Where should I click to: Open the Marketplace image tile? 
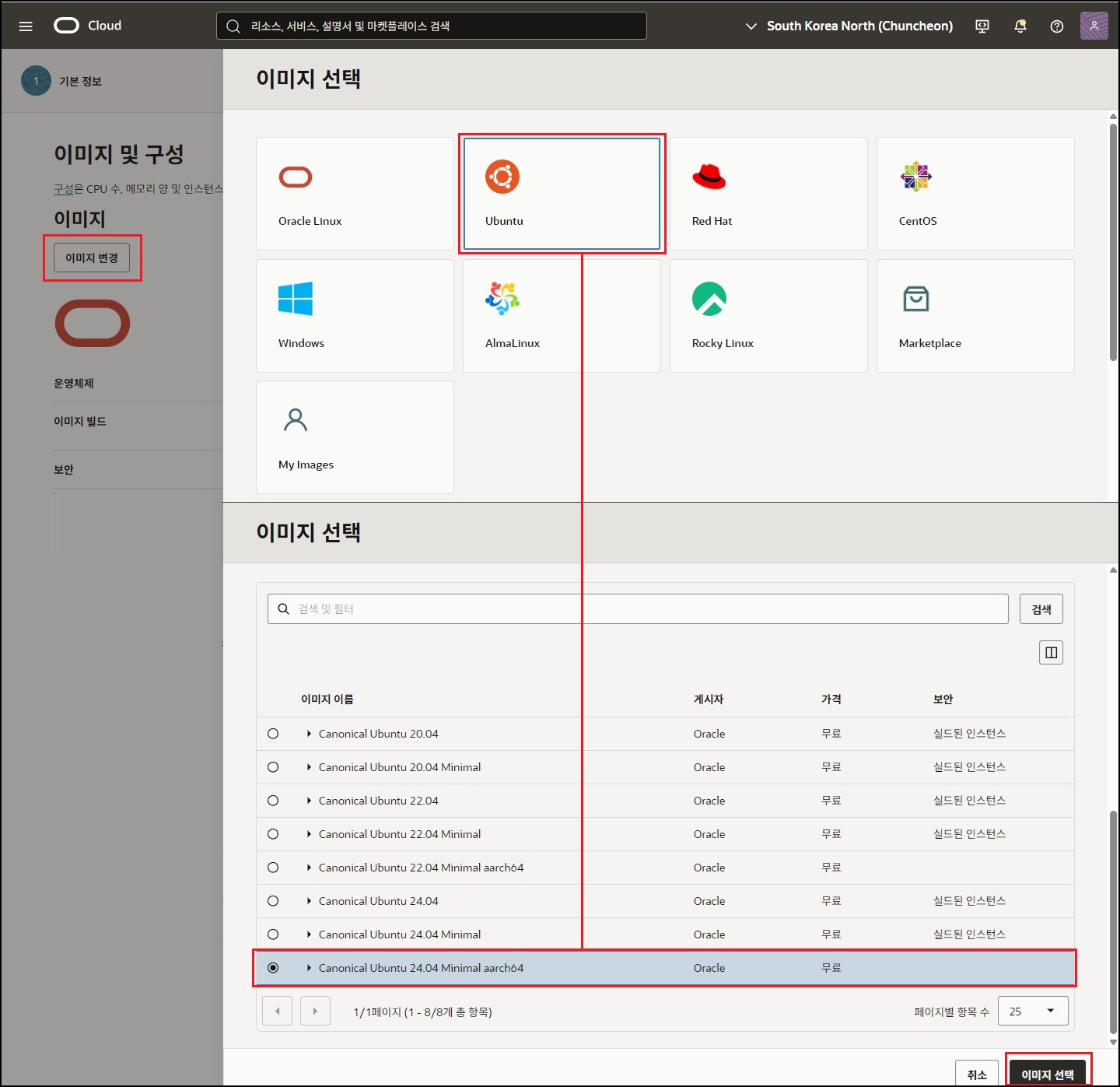click(975, 316)
